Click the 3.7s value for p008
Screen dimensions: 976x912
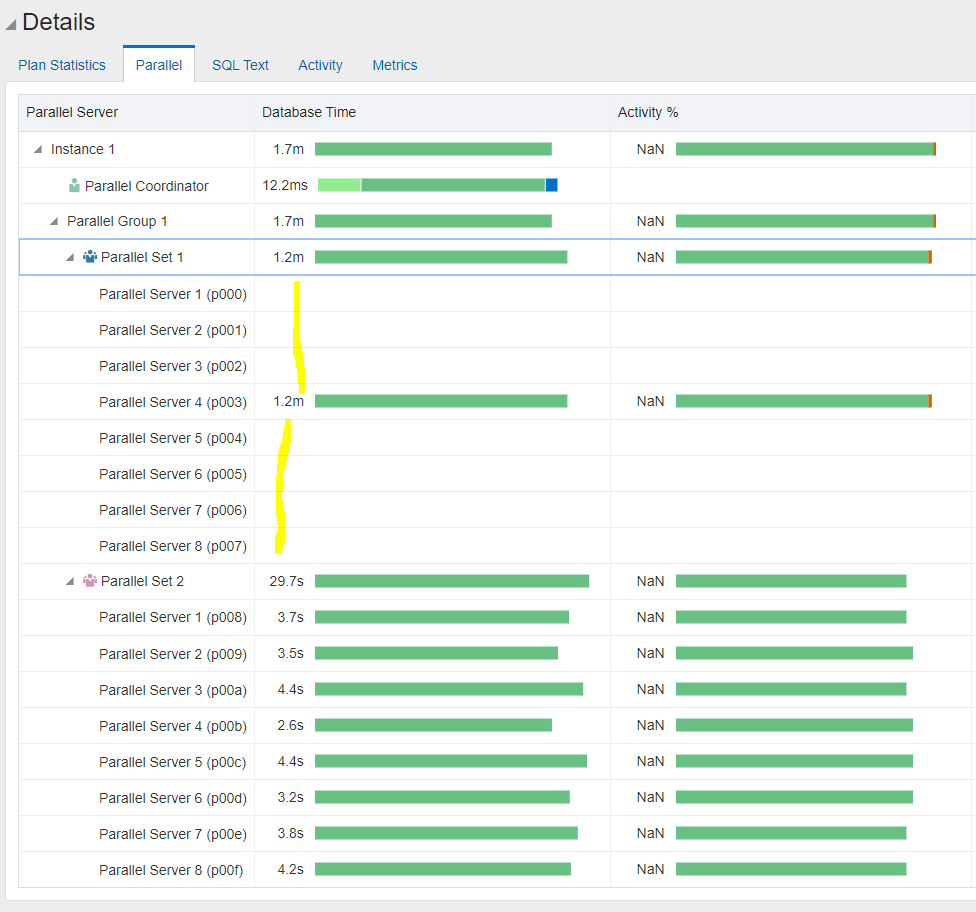point(291,617)
